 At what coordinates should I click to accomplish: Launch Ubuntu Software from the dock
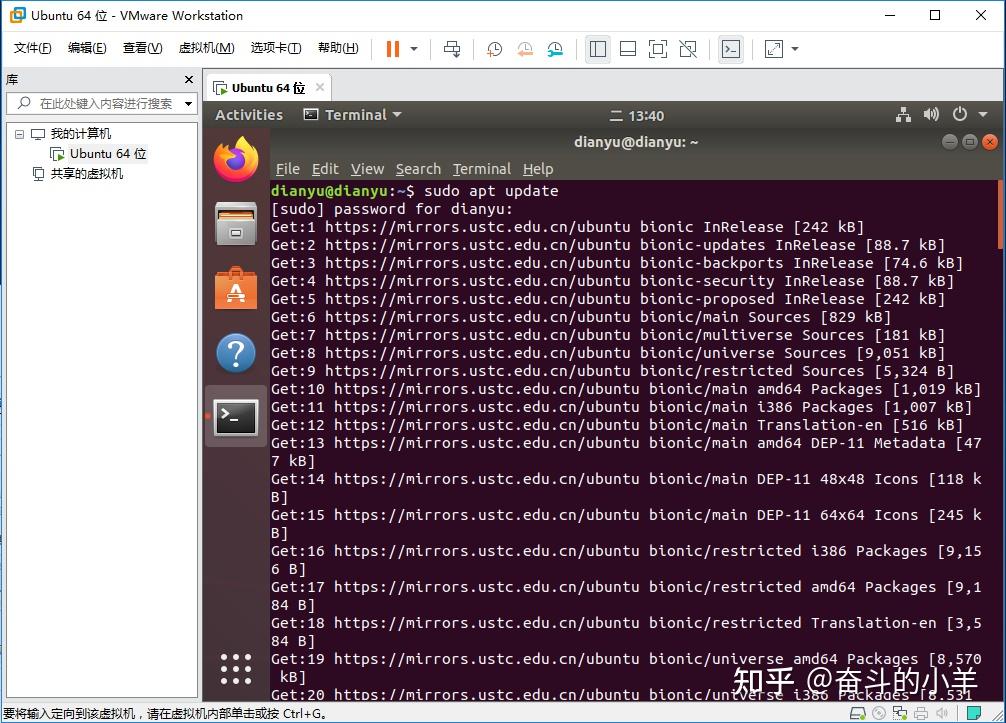[236, 288]
